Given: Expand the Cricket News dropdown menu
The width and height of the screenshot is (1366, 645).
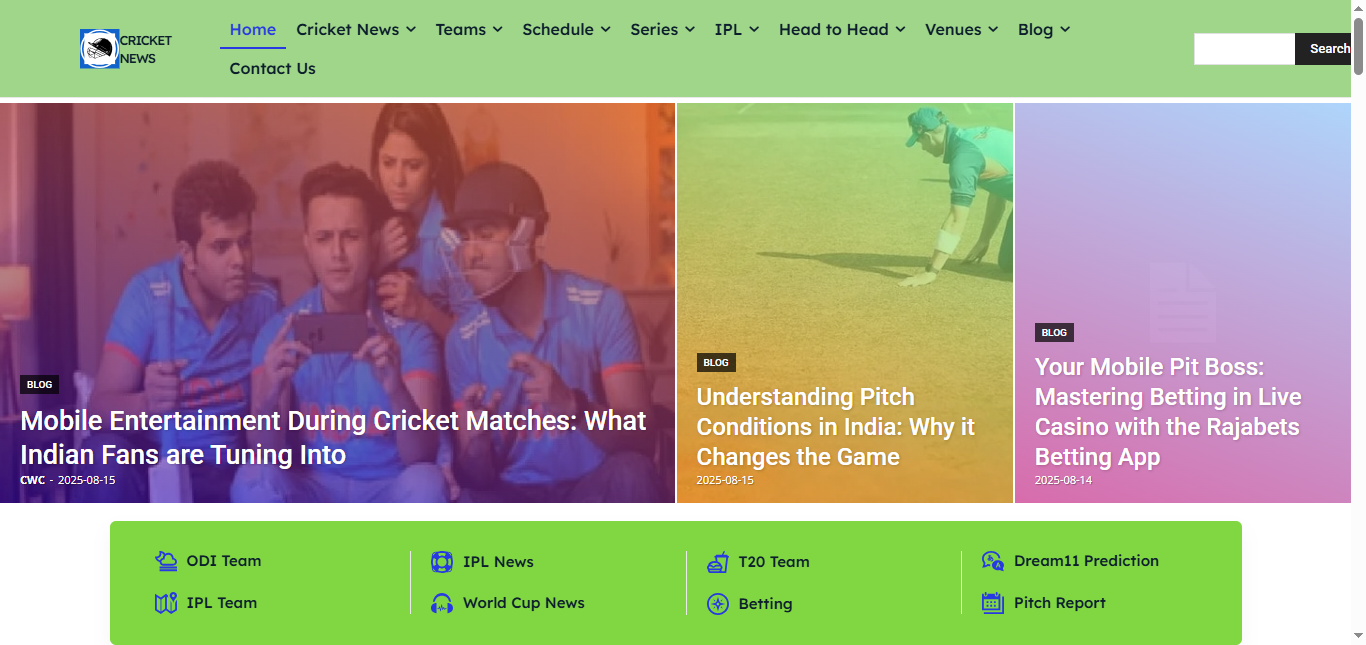Looking at the screenshot, I should (356, 30).
